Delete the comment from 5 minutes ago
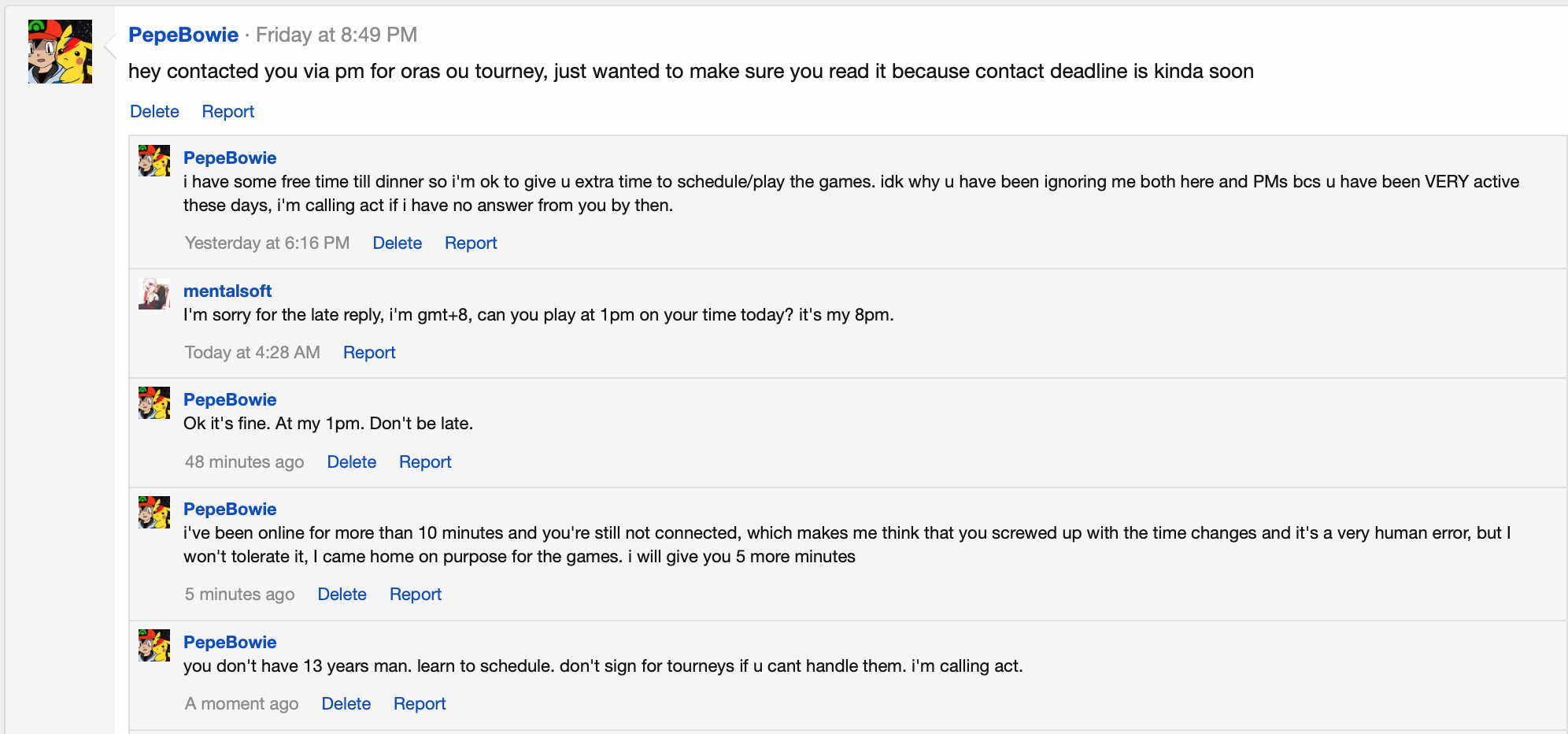 (x=342, y=594)
